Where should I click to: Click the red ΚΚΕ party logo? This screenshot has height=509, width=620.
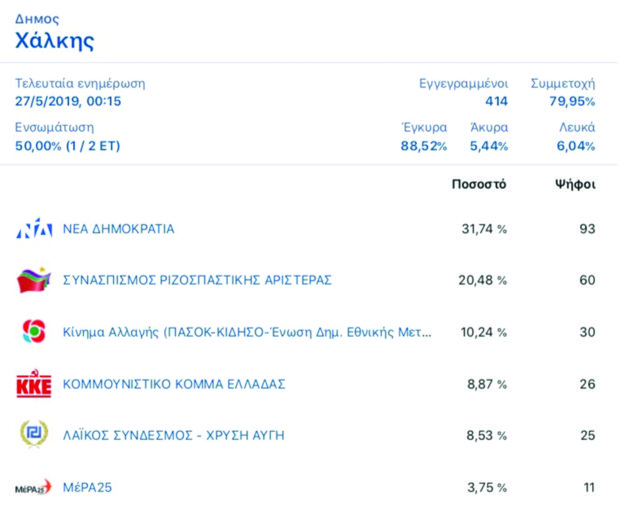(33, 384)
